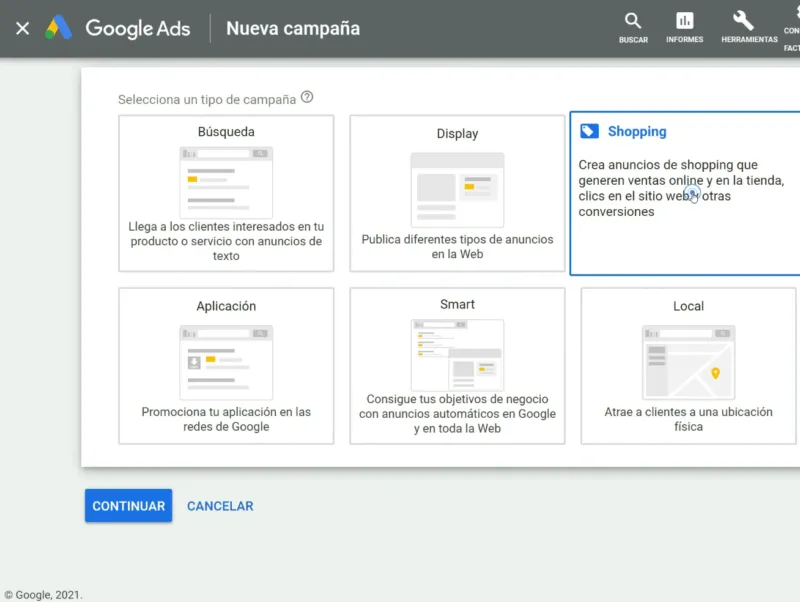Select the Búsqueda campaign type card
Screen dimensions: 800x602
(x=226, y=193)
